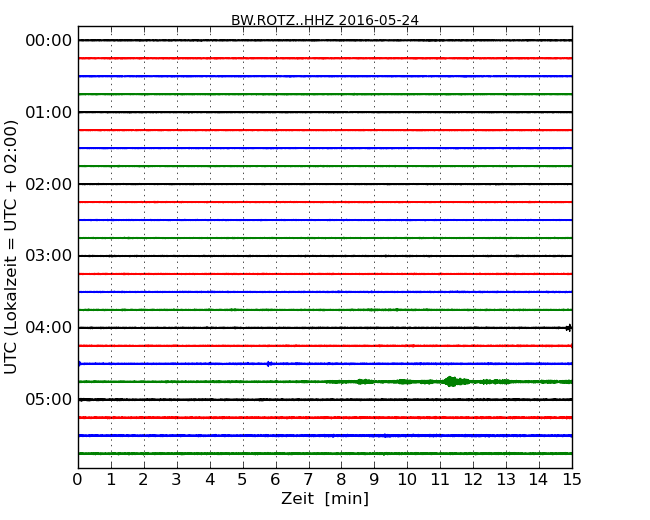Click the 03:00 time label
650x520 pixels.
click(49, 256)
